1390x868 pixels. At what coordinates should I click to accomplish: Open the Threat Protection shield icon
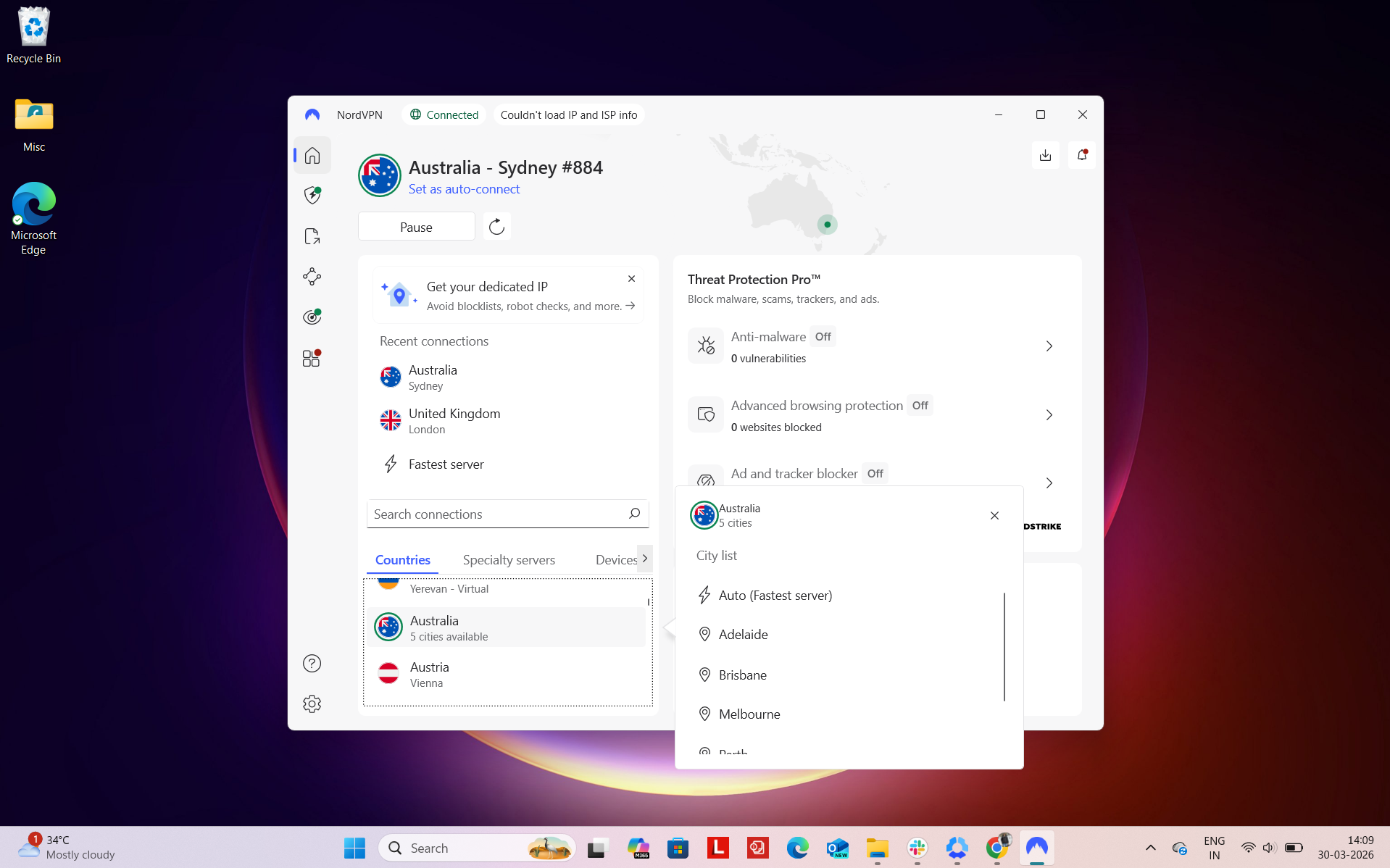(312, 195)
